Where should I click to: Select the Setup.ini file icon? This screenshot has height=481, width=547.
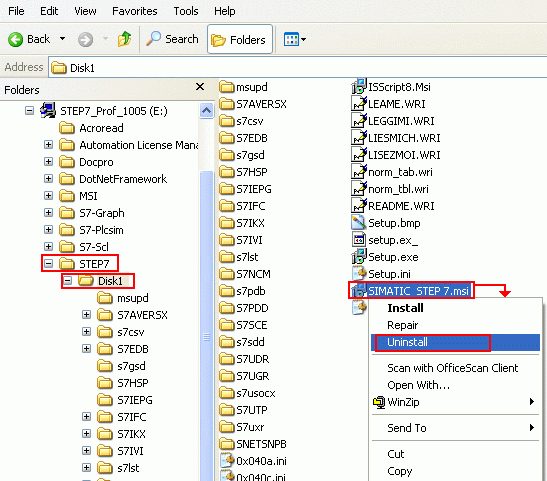359,273
